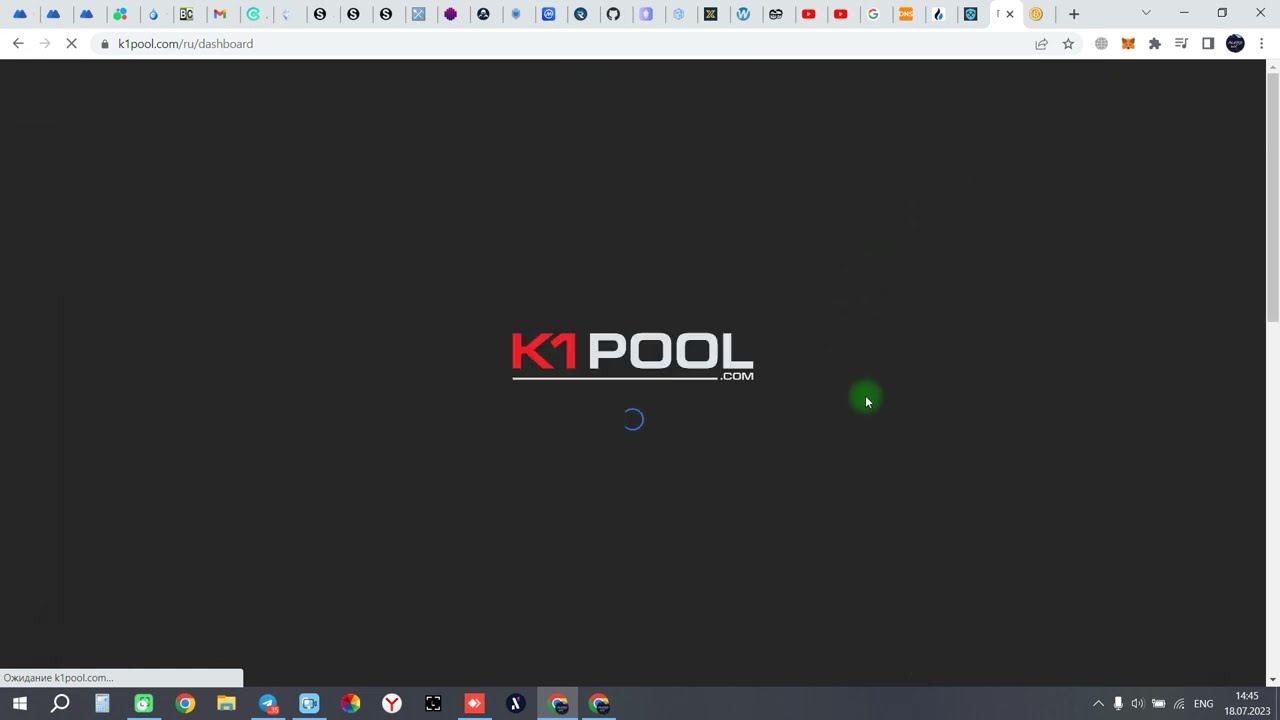Open Wi-Fi network settings in tray
The image size is (1280, 720).
(x=1179, y=704)
